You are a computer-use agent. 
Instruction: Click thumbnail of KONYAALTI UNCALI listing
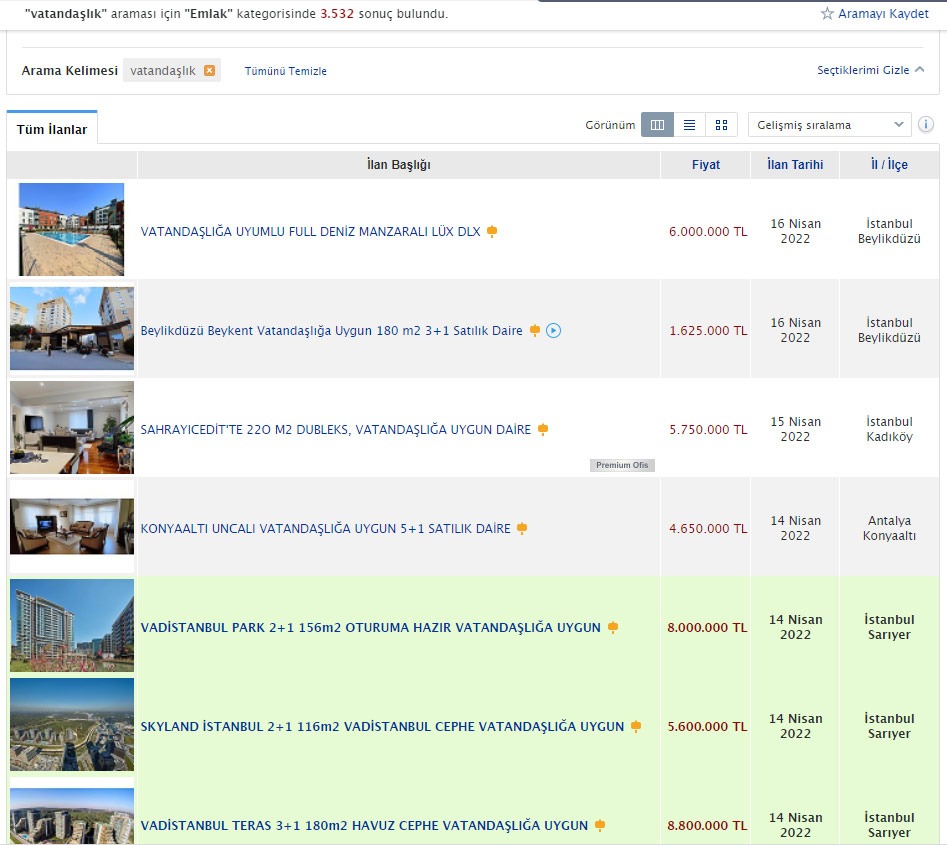[72, 526]
